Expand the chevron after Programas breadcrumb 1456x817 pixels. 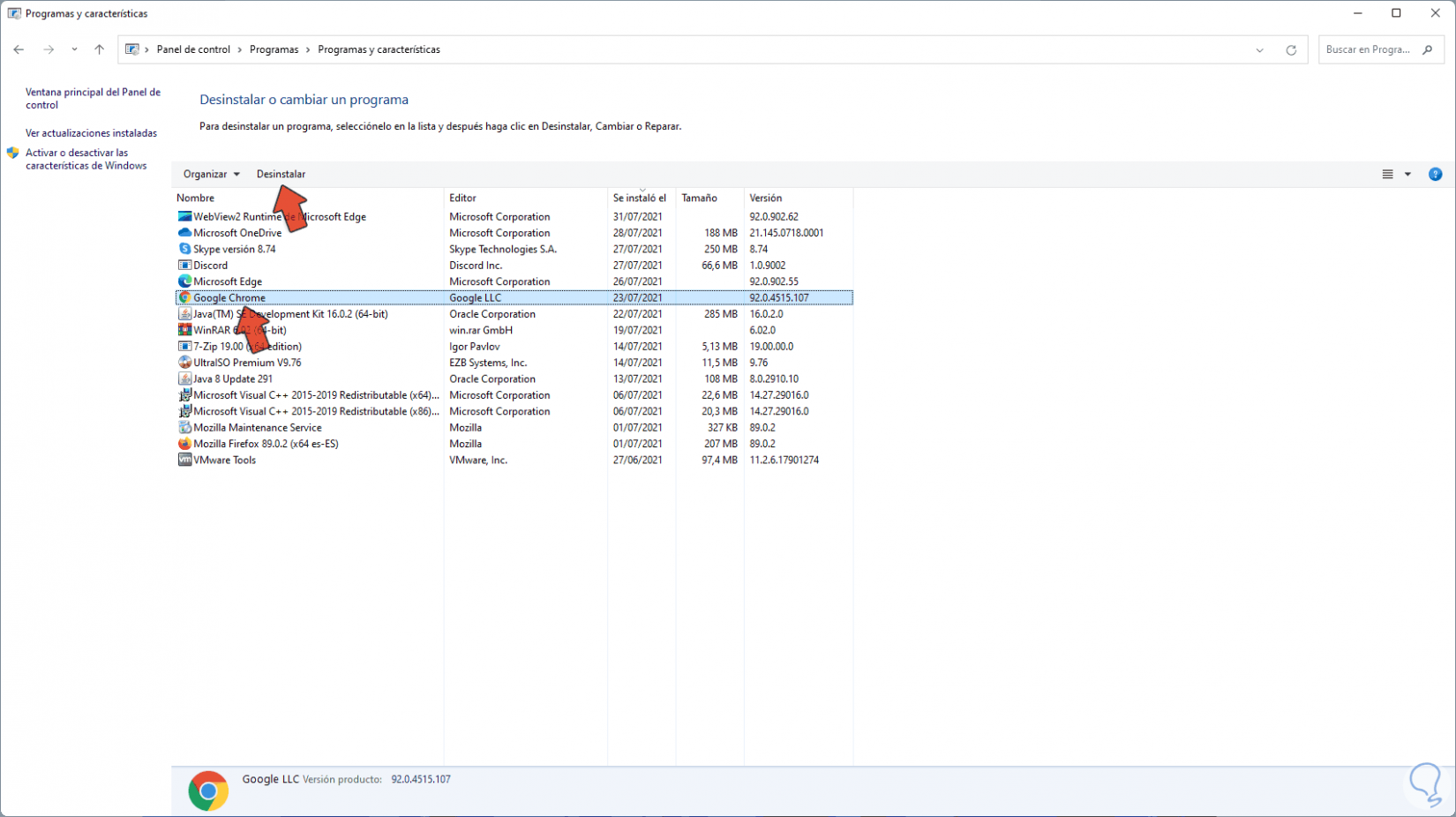point(308,49)
